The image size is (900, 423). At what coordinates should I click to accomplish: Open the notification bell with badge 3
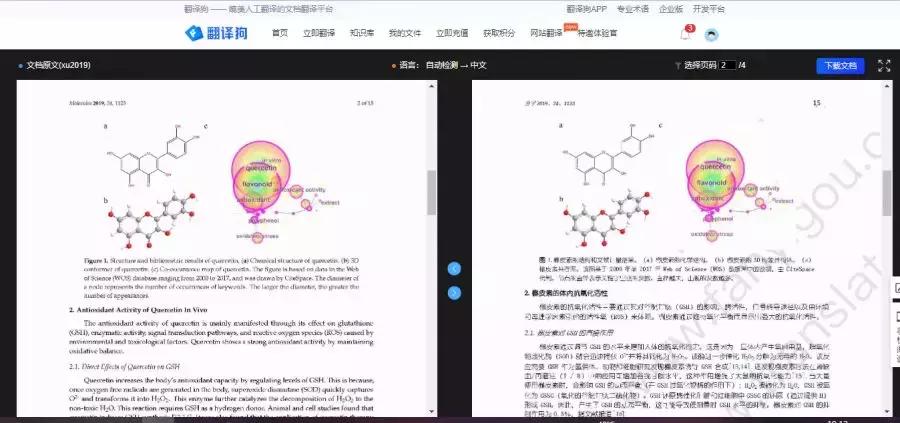point(686,33)
